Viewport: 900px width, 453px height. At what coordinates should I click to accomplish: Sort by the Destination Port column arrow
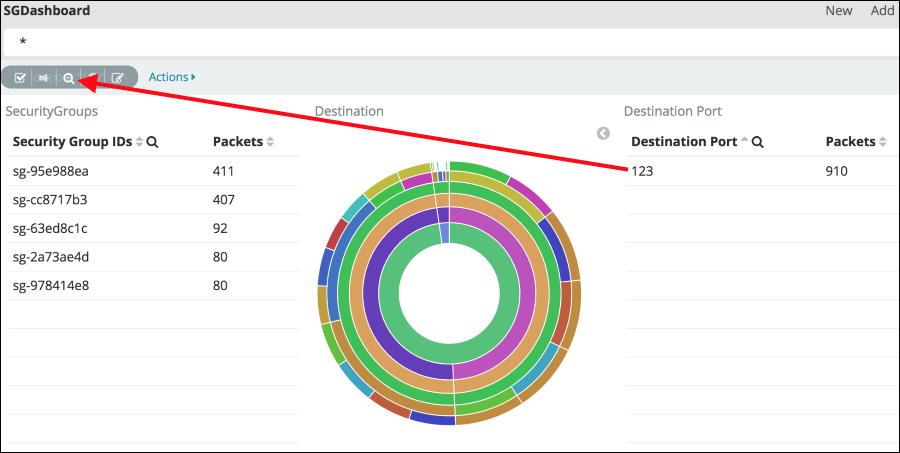(x=744, y=142)
